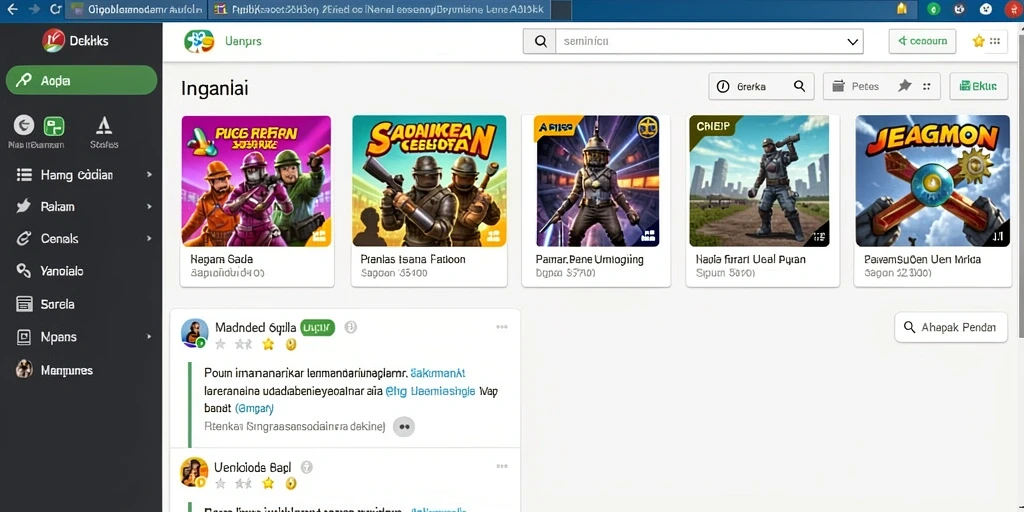Click the gold star in Uenkiode Bapl rating
1024x512 pixels.
268,483
